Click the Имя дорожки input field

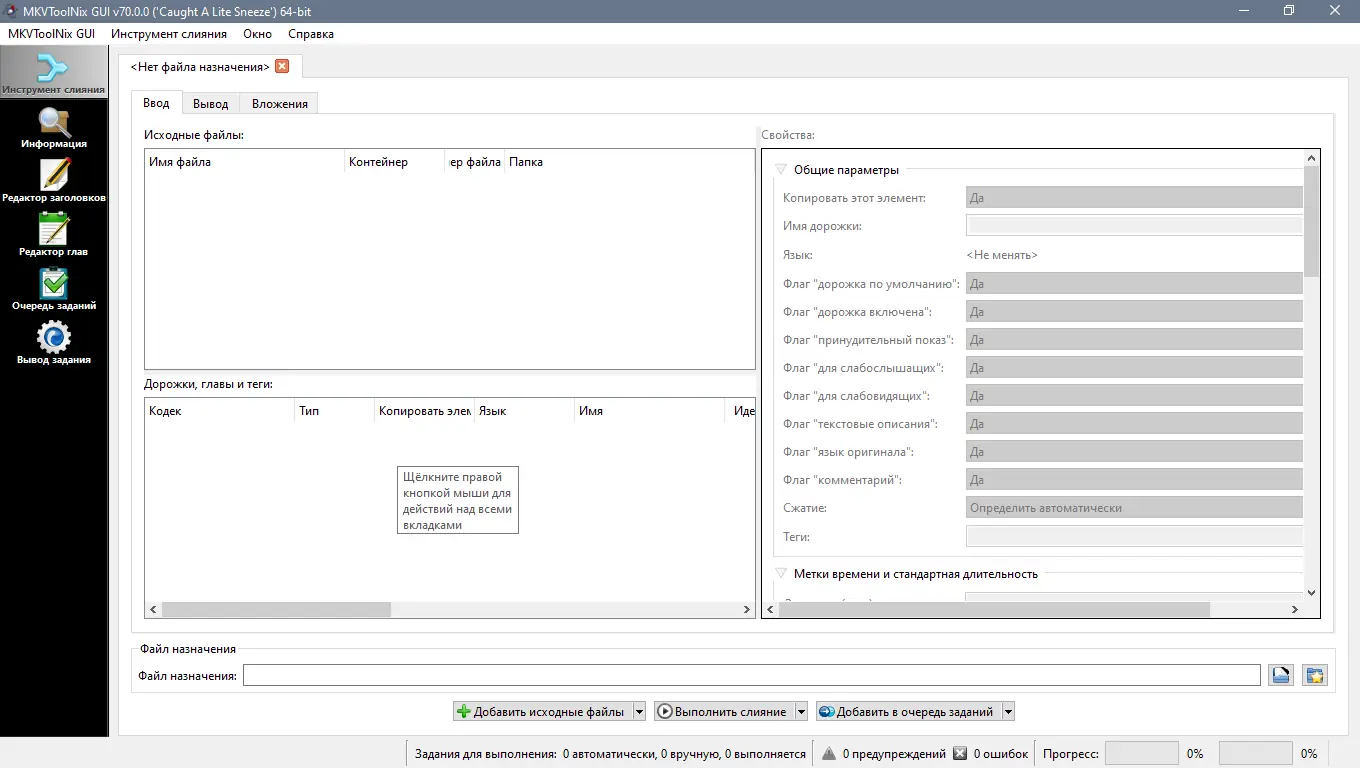click(x=1134, y=226)
